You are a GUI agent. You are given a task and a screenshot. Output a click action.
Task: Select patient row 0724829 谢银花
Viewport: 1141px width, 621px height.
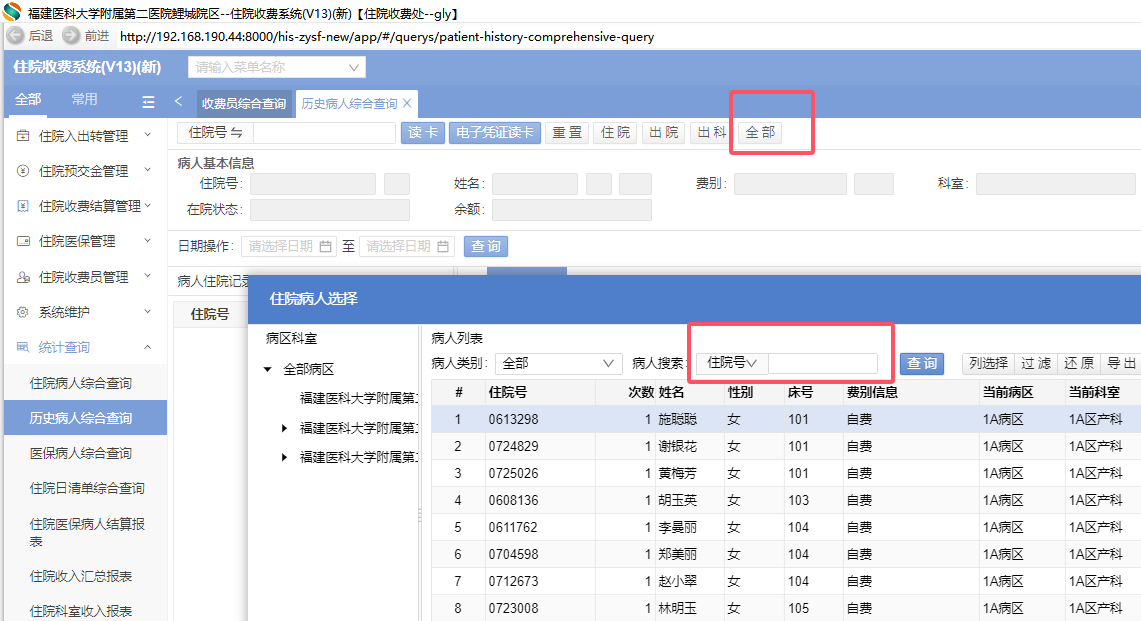coord(786,446)
